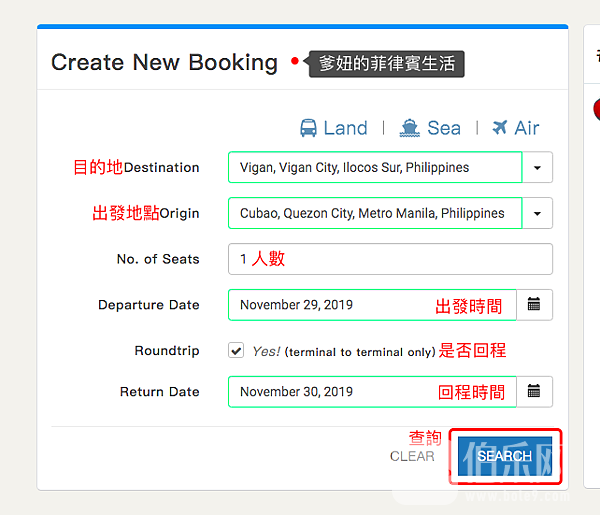The width and height of the screenshot is (600, 515).
Task: Select the Air text label
Action: [527, 128]
